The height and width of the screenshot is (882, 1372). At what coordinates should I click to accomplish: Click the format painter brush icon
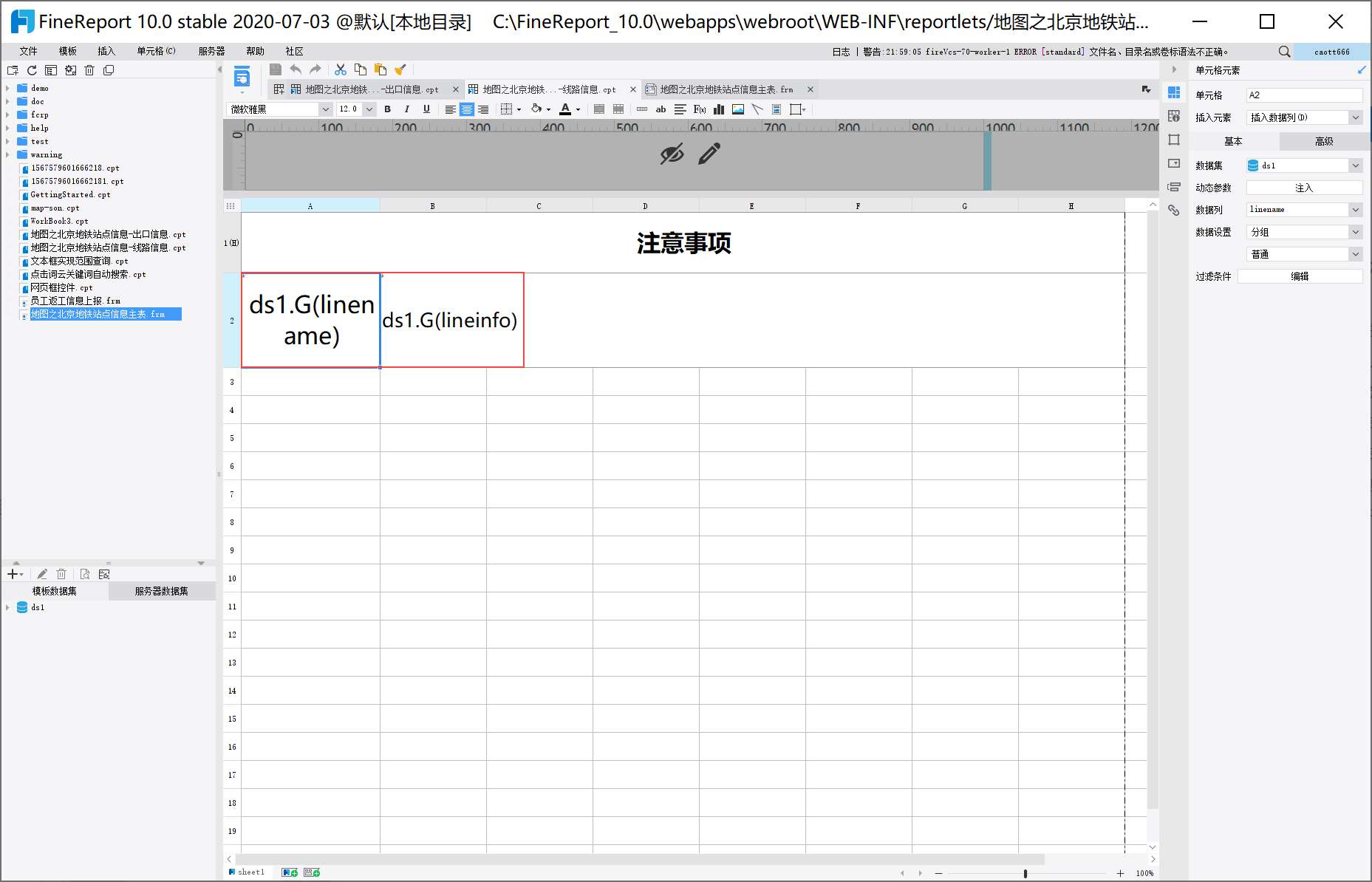400,69
